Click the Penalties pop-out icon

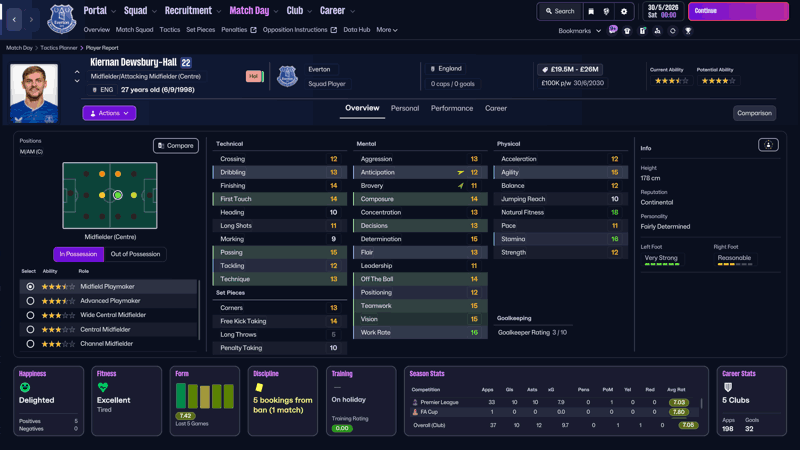[x=253, y=30]
